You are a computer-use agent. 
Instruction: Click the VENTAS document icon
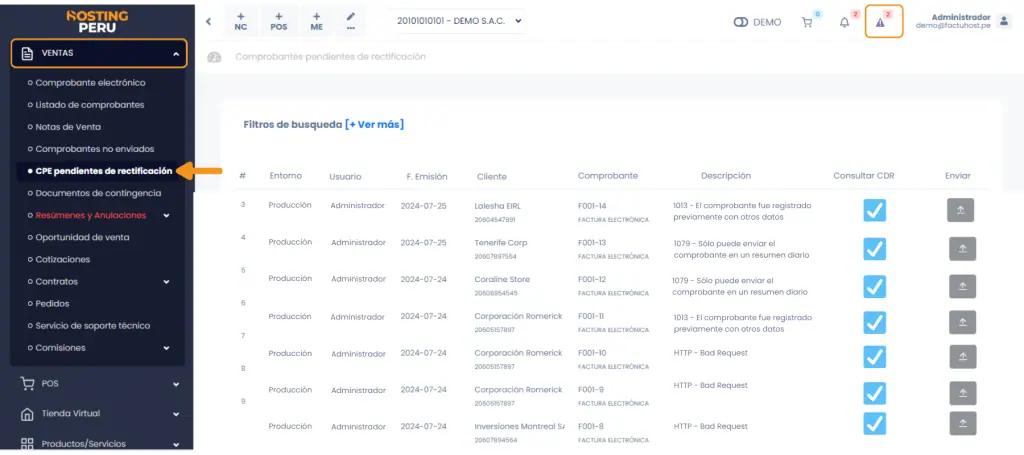(27, 54)
